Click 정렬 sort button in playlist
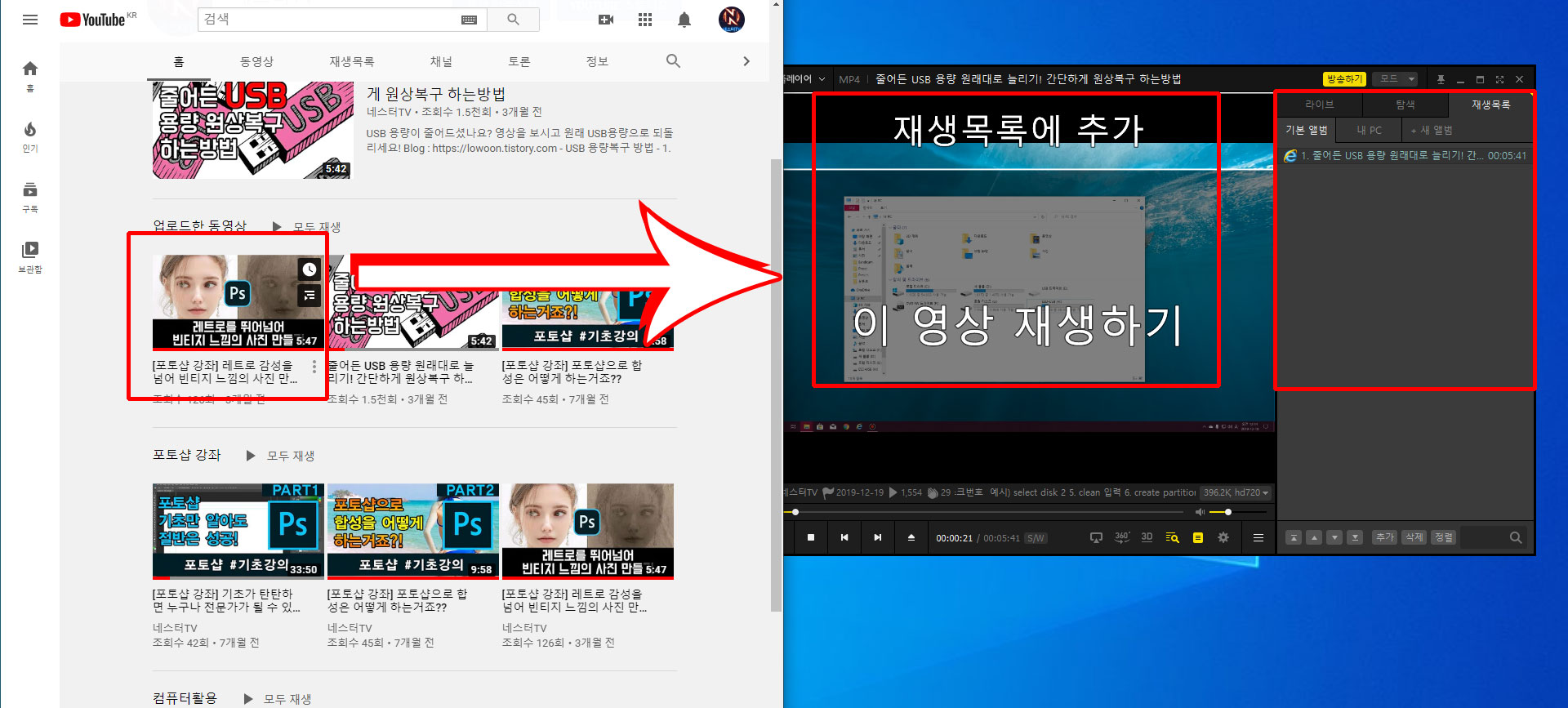The height and width of the screenshot is (708, 1568). click(1444, 537)
